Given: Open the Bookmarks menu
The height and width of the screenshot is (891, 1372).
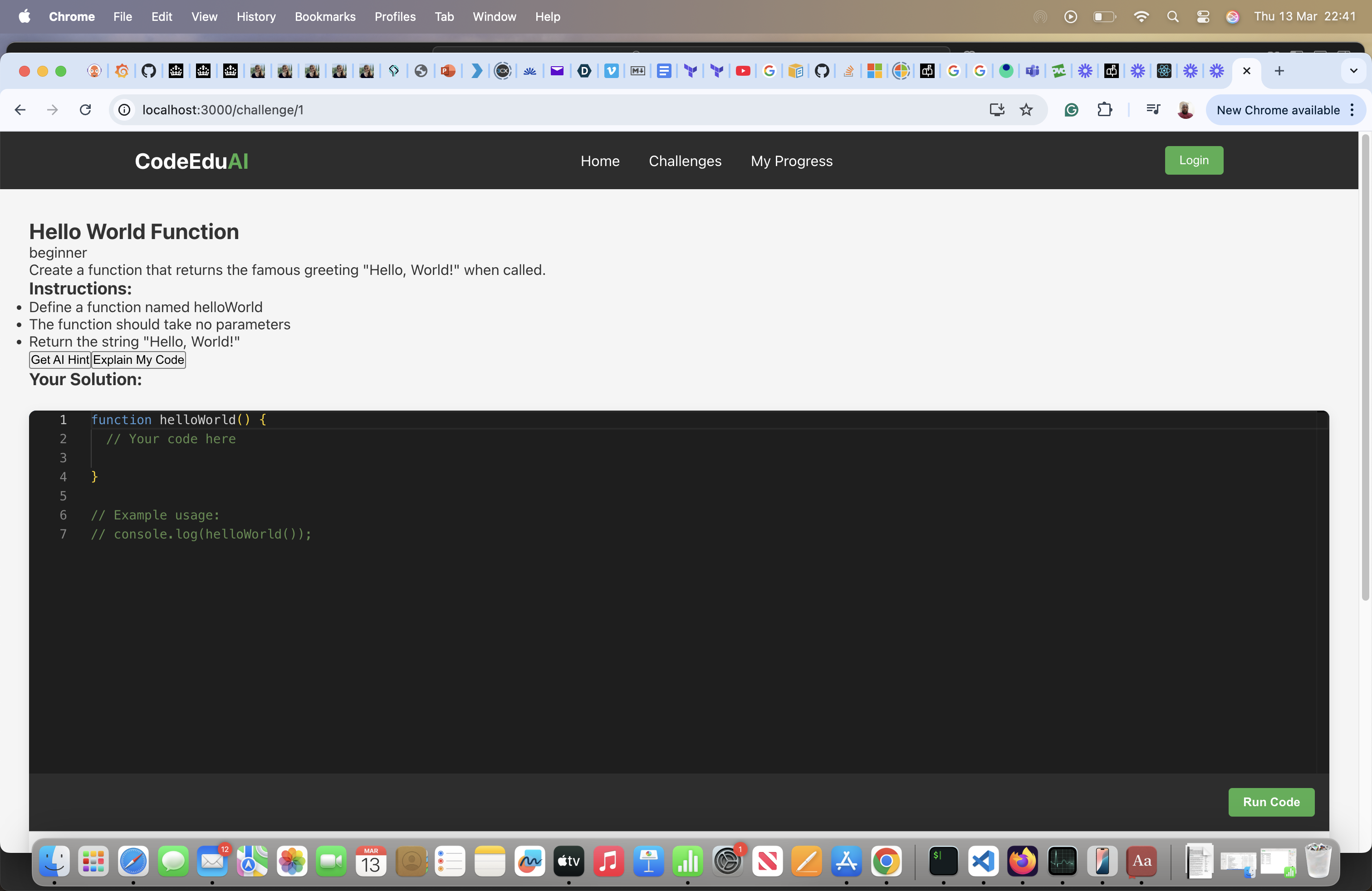Looking at the screenshot, I should [x=325, y=17].
